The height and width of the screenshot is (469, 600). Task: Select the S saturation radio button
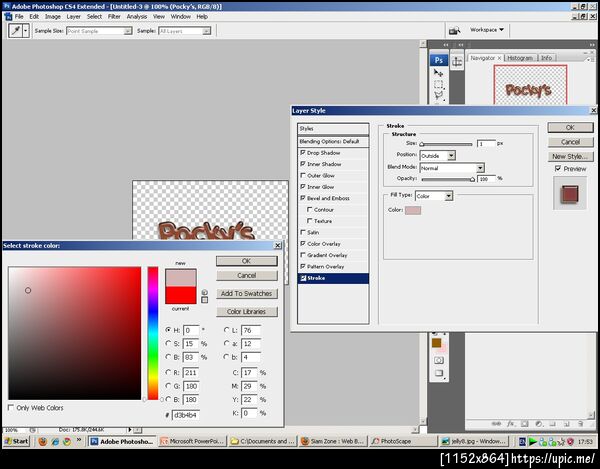click(168, 343)
